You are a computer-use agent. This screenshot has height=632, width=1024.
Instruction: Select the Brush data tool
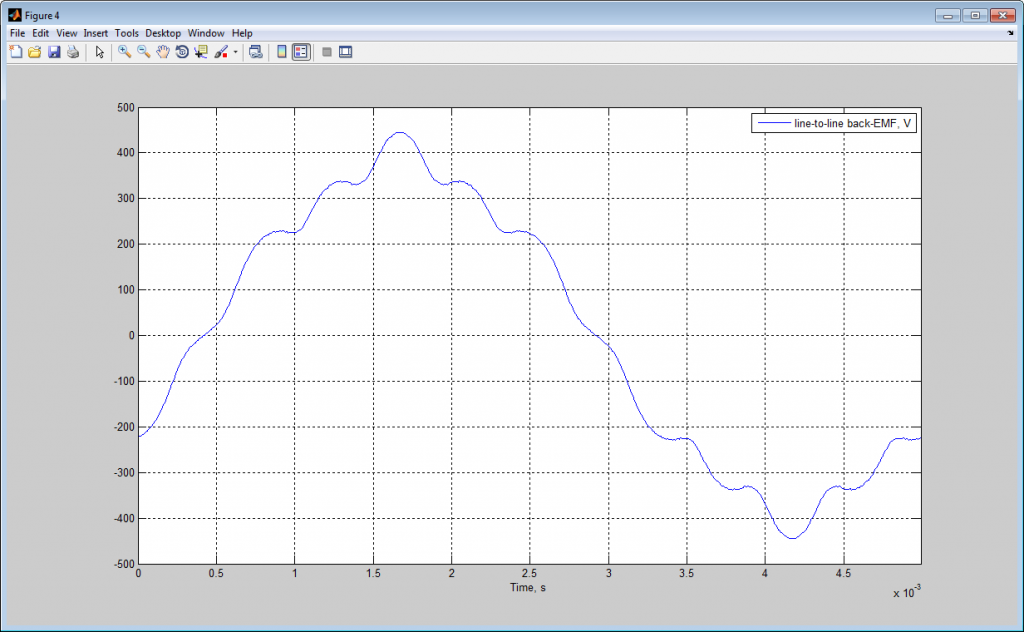(220, 51)
